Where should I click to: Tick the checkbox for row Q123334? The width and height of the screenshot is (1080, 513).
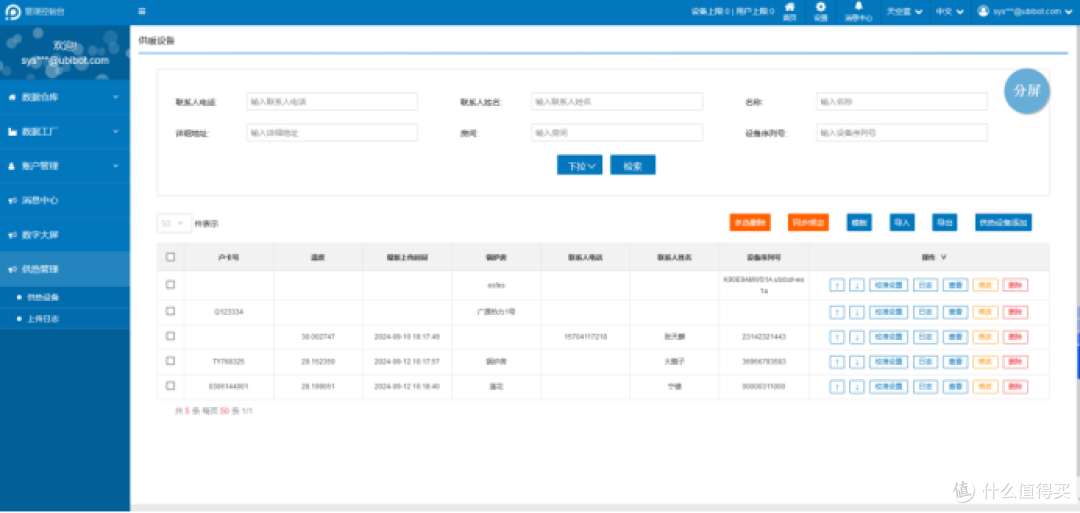(x=170, y=311)
